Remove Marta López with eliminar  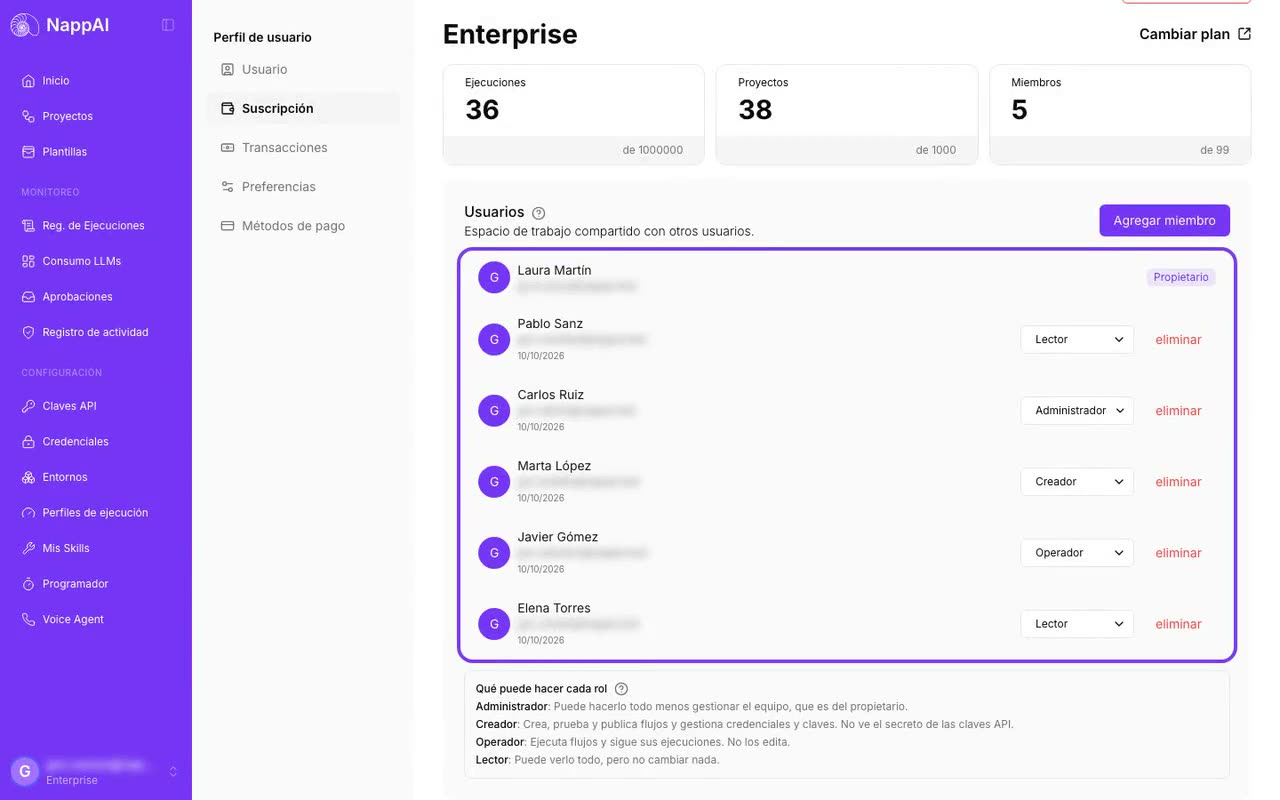1178,482
